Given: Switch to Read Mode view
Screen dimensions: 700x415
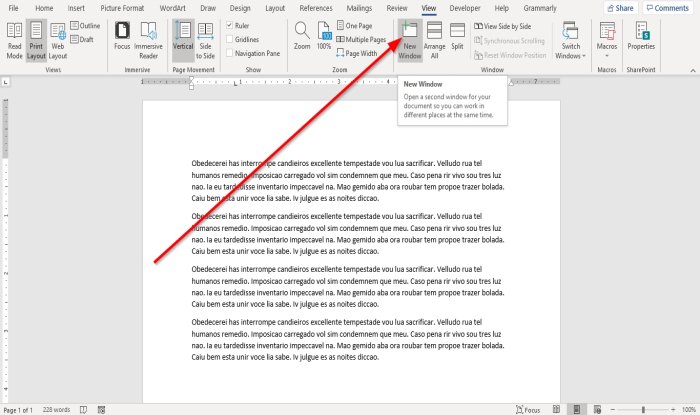Looking at the screenshot, I should coord(14,41).
